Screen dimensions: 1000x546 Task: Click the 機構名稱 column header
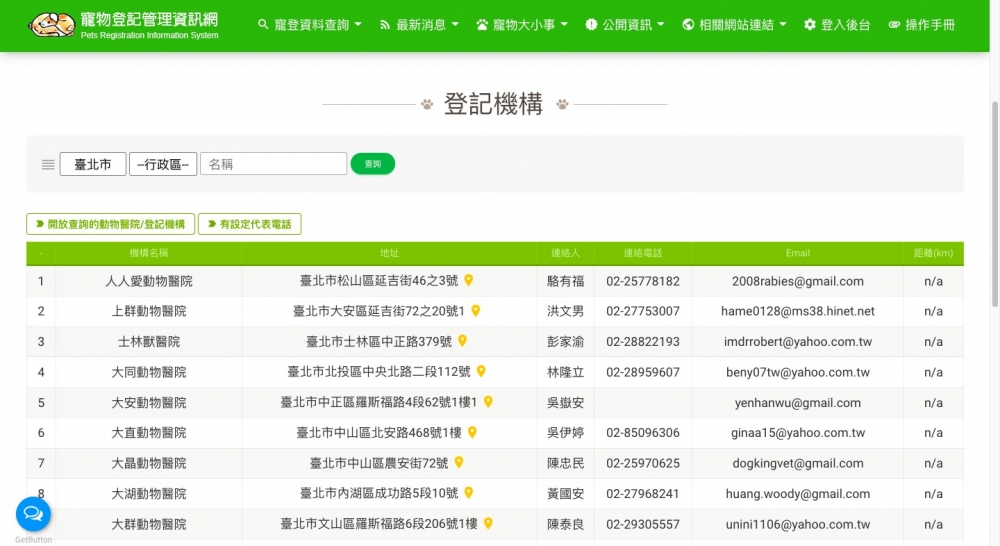149,253
